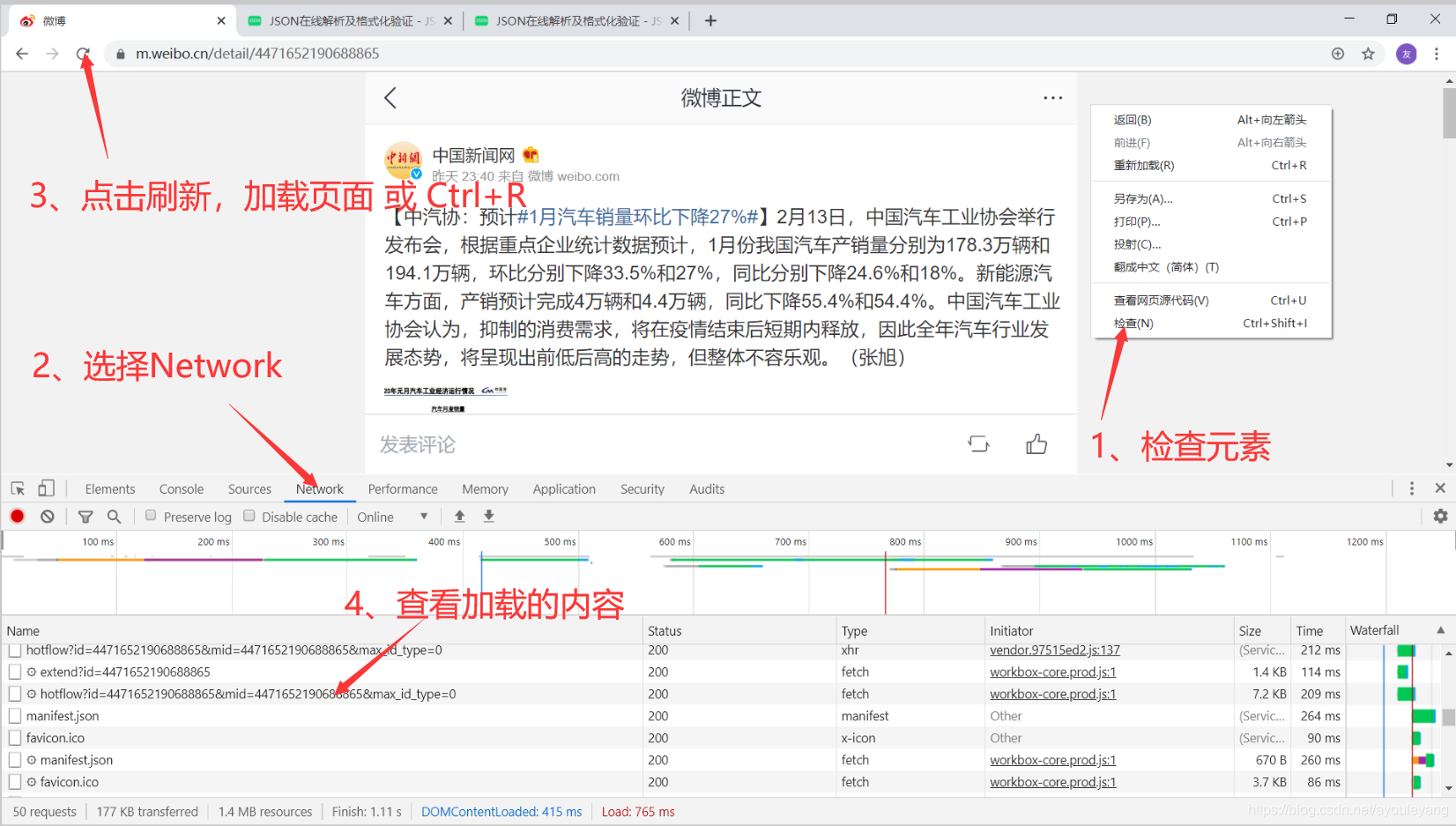Tick checkbox for second hotflow fetch row
Image resolution: width=1456 pixels, height=826 pixels.
15,694
